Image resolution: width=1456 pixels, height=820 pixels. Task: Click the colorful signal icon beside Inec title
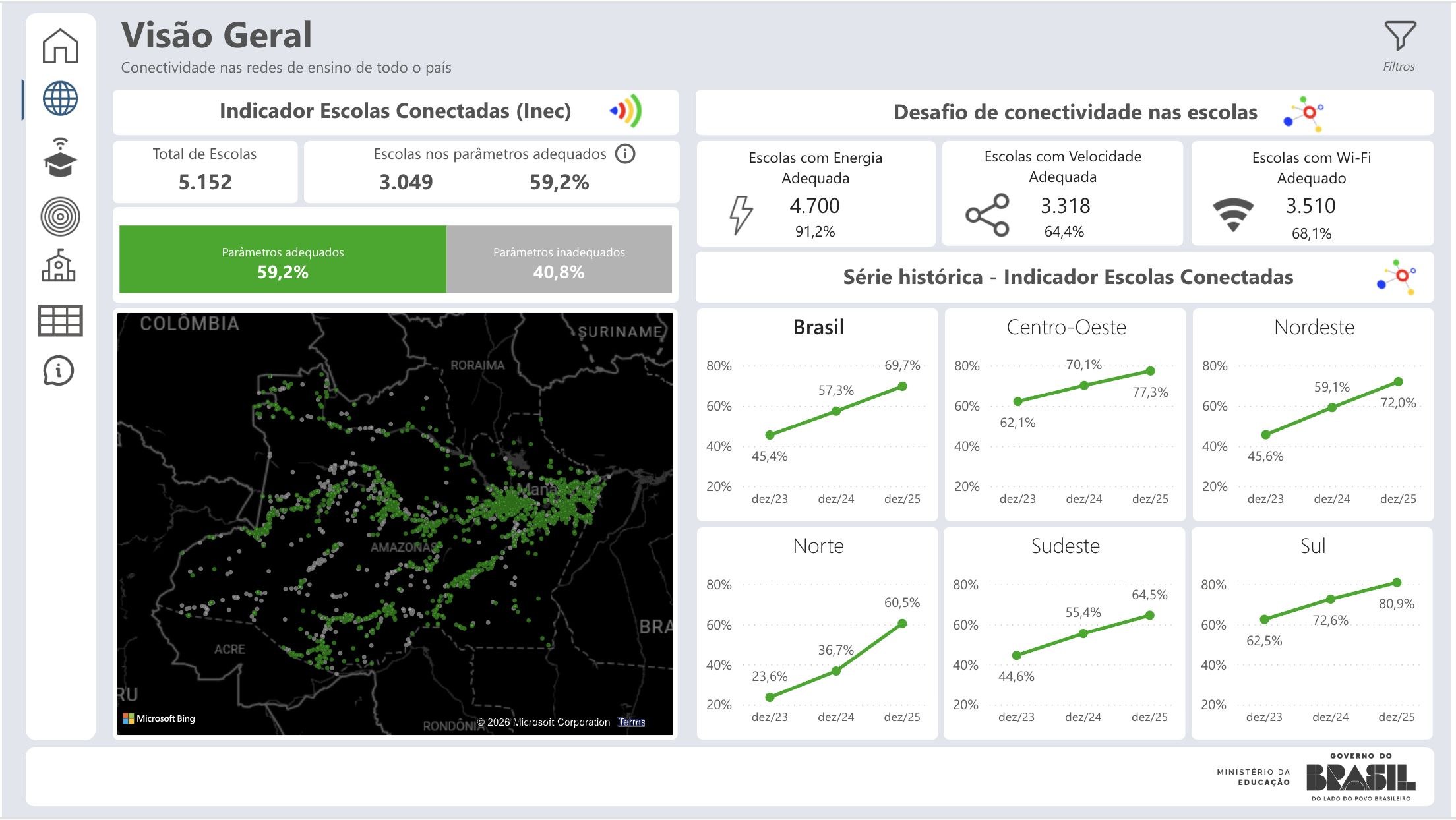[624, 112]
